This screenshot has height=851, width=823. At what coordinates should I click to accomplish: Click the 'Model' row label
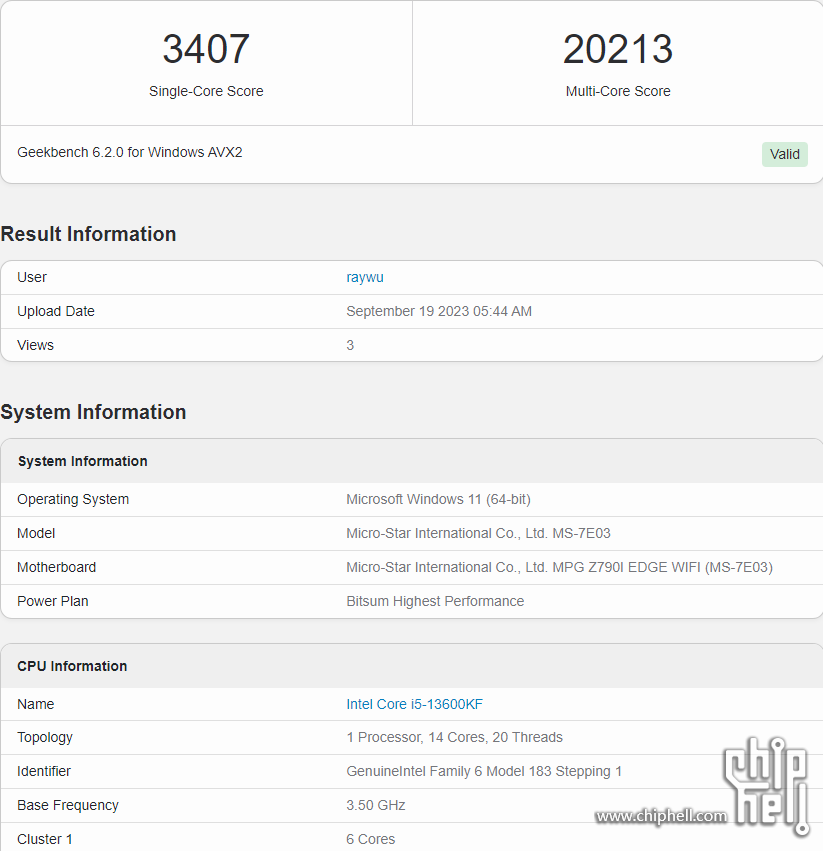pos(36,533)
